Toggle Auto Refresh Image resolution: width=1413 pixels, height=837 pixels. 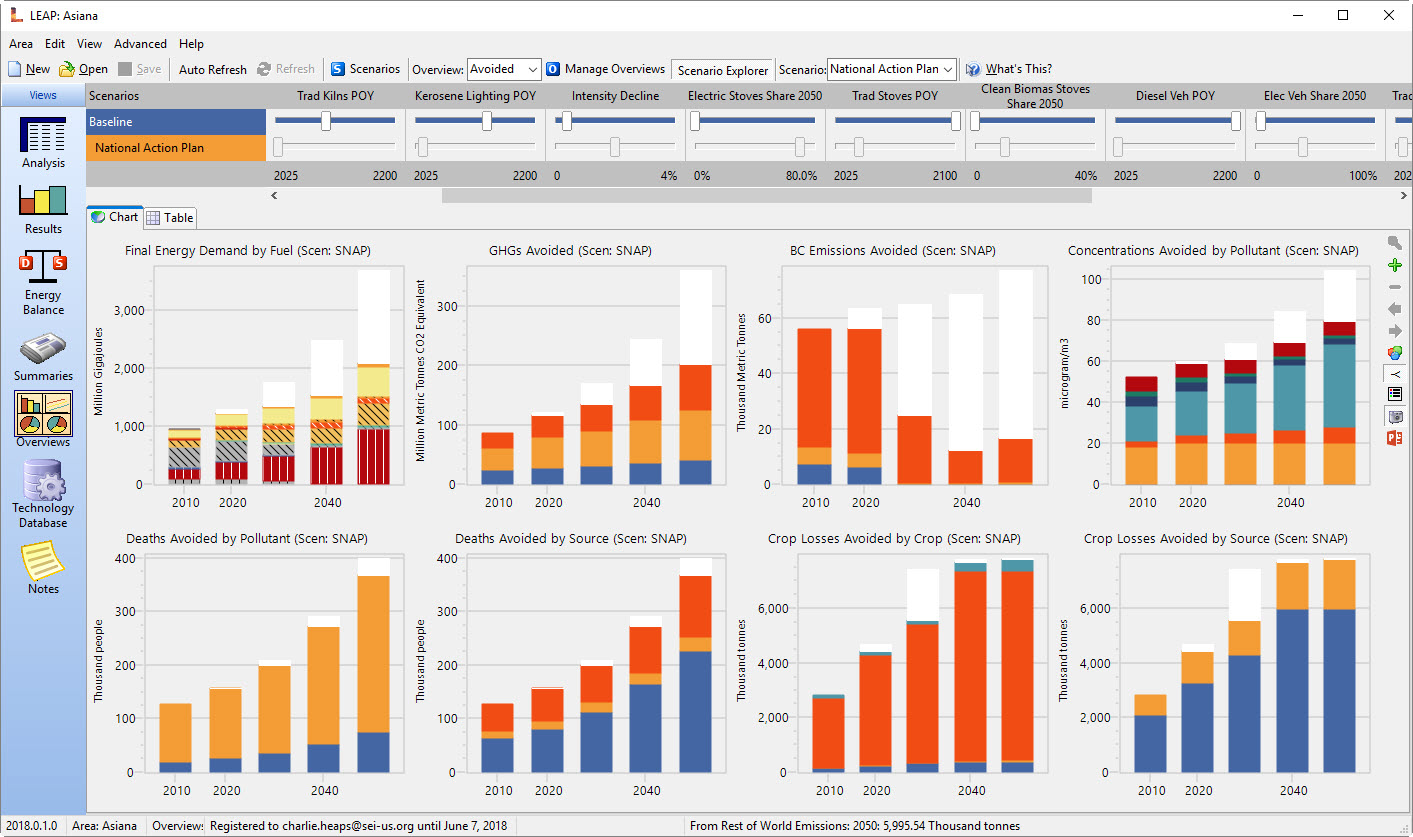tap(213, 69)
